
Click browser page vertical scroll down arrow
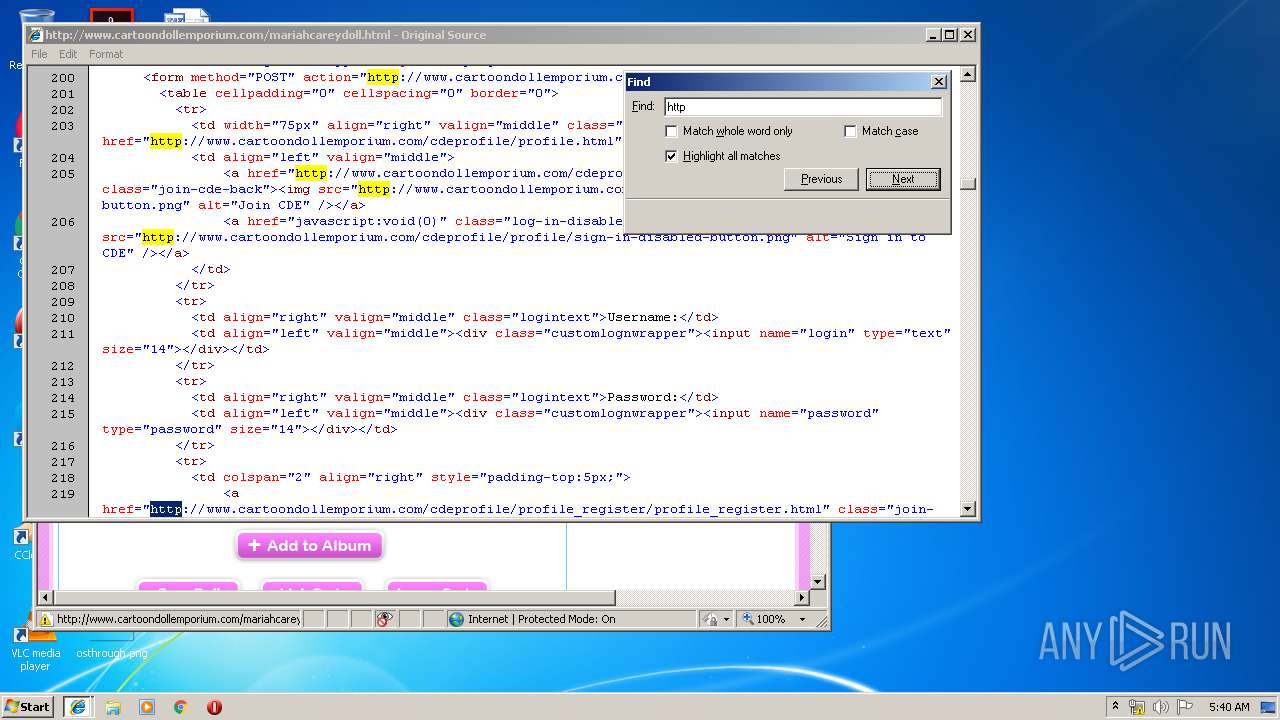818,581
